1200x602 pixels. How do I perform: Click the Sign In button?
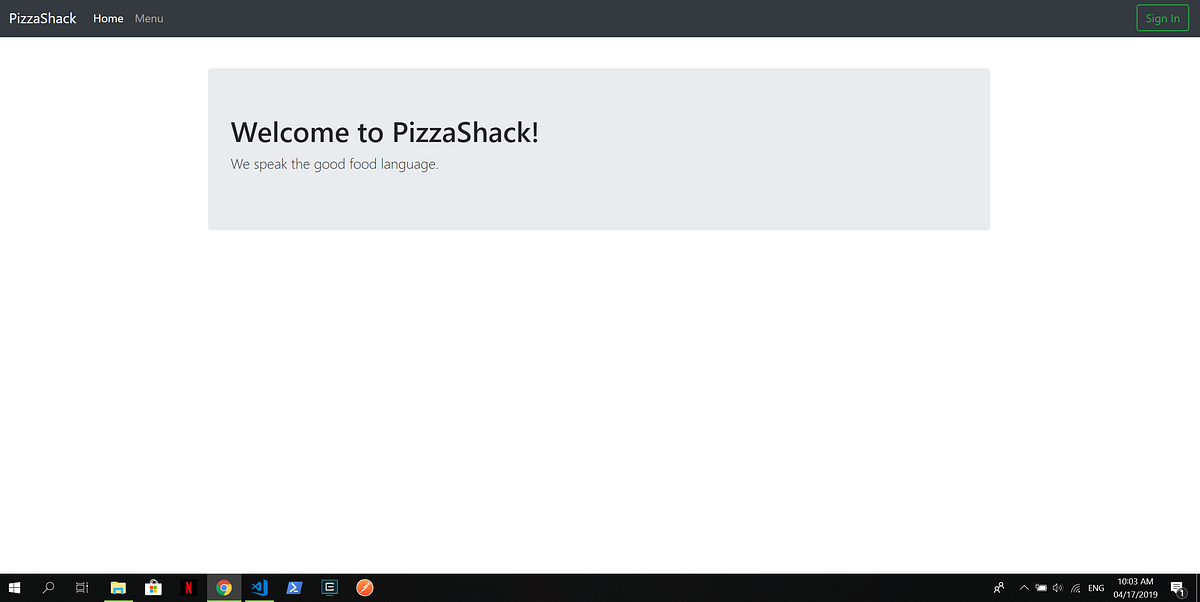coord(1162,17)
